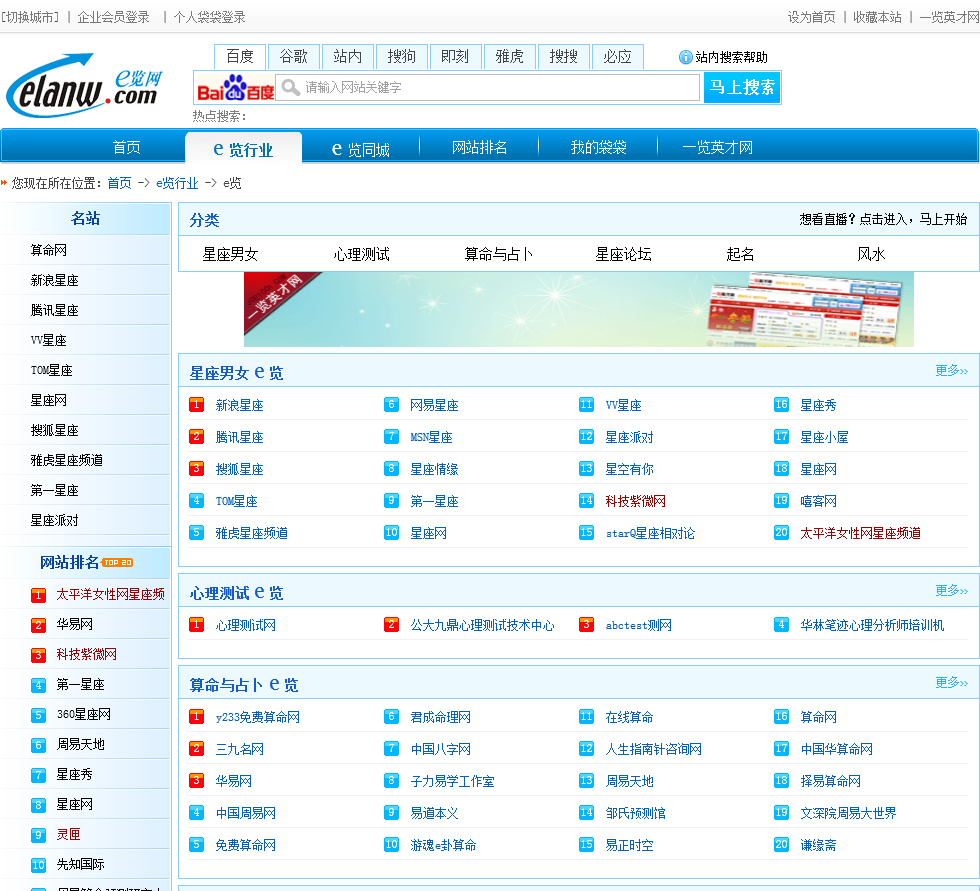980x891 pixels.
Task: Click rank badge 1 beside 新浪星座
Action: [x=196, y=405]
